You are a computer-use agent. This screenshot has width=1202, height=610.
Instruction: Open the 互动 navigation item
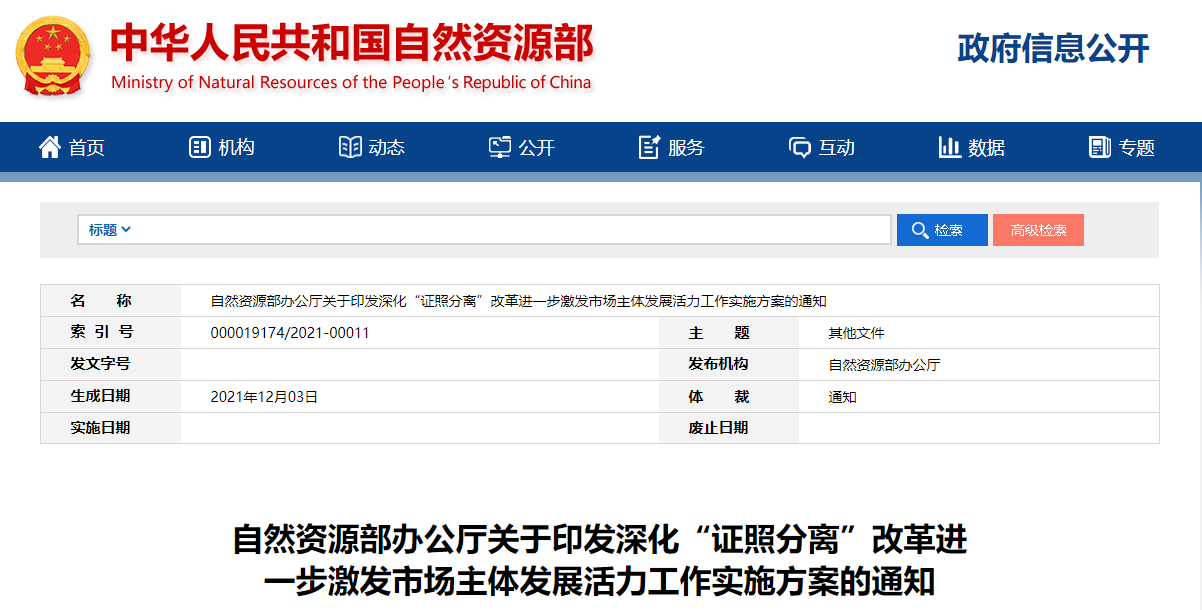[822, 148]
